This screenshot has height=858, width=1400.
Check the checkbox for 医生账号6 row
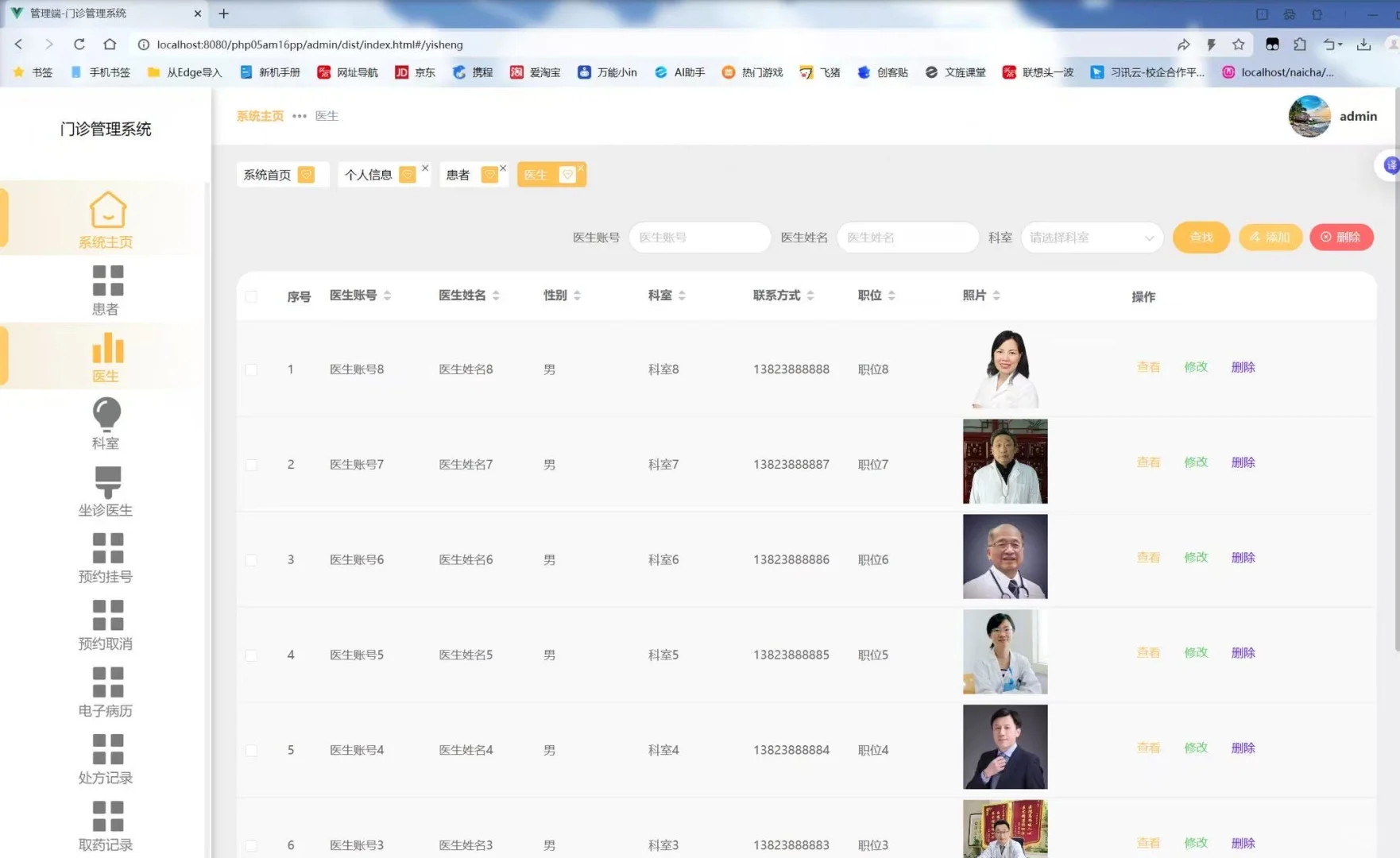252,559
